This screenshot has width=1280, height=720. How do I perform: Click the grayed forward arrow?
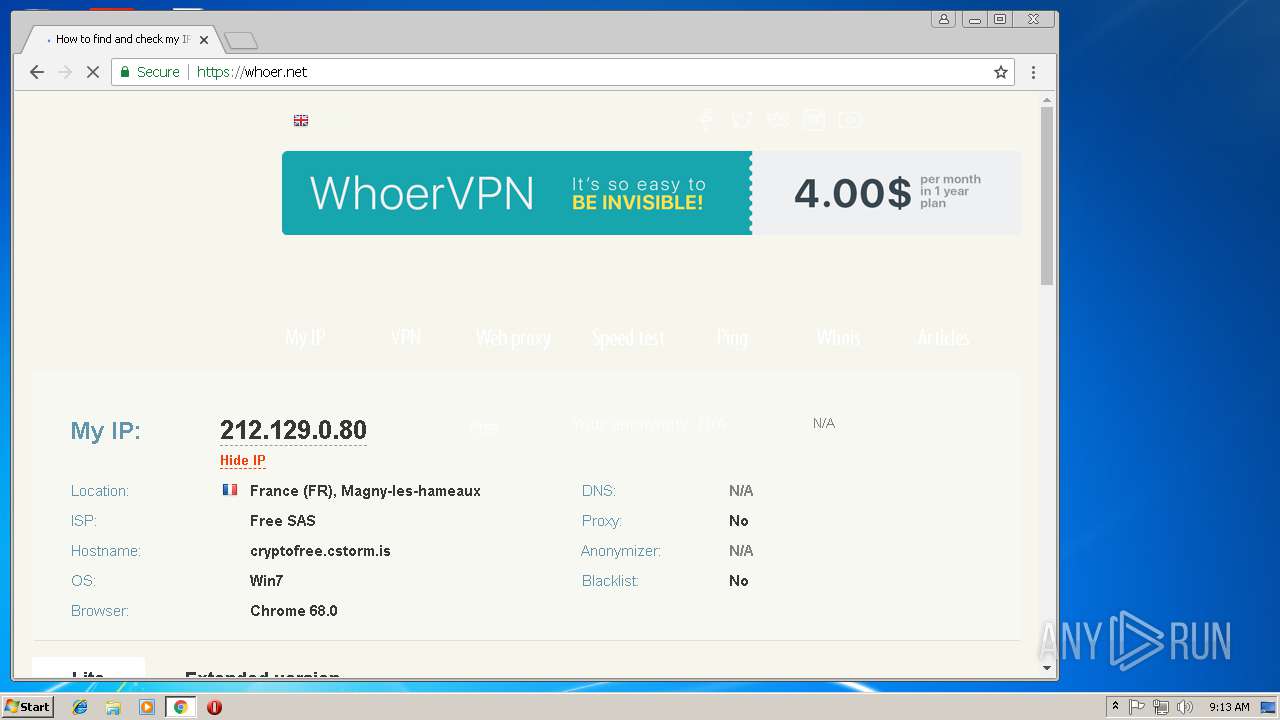click(x=65, y=72)
